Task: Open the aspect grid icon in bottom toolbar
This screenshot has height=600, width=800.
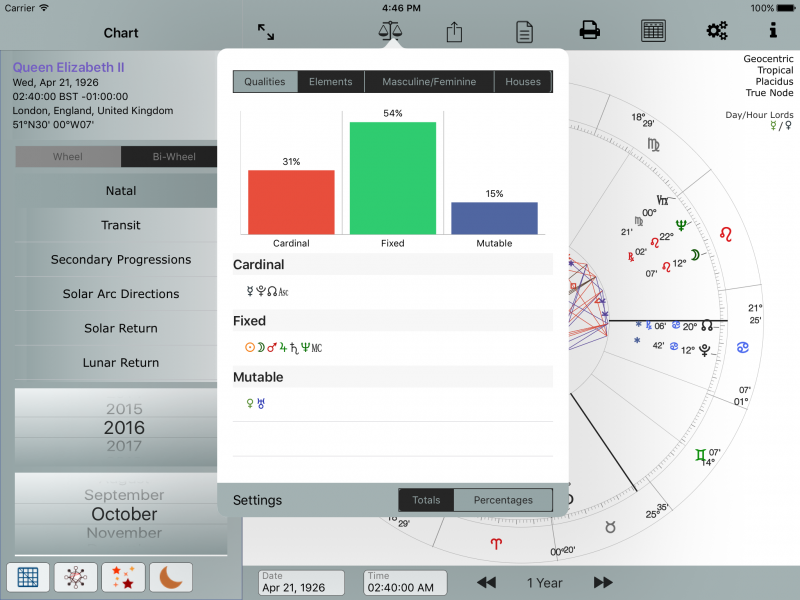Action: tap(29, 577)
